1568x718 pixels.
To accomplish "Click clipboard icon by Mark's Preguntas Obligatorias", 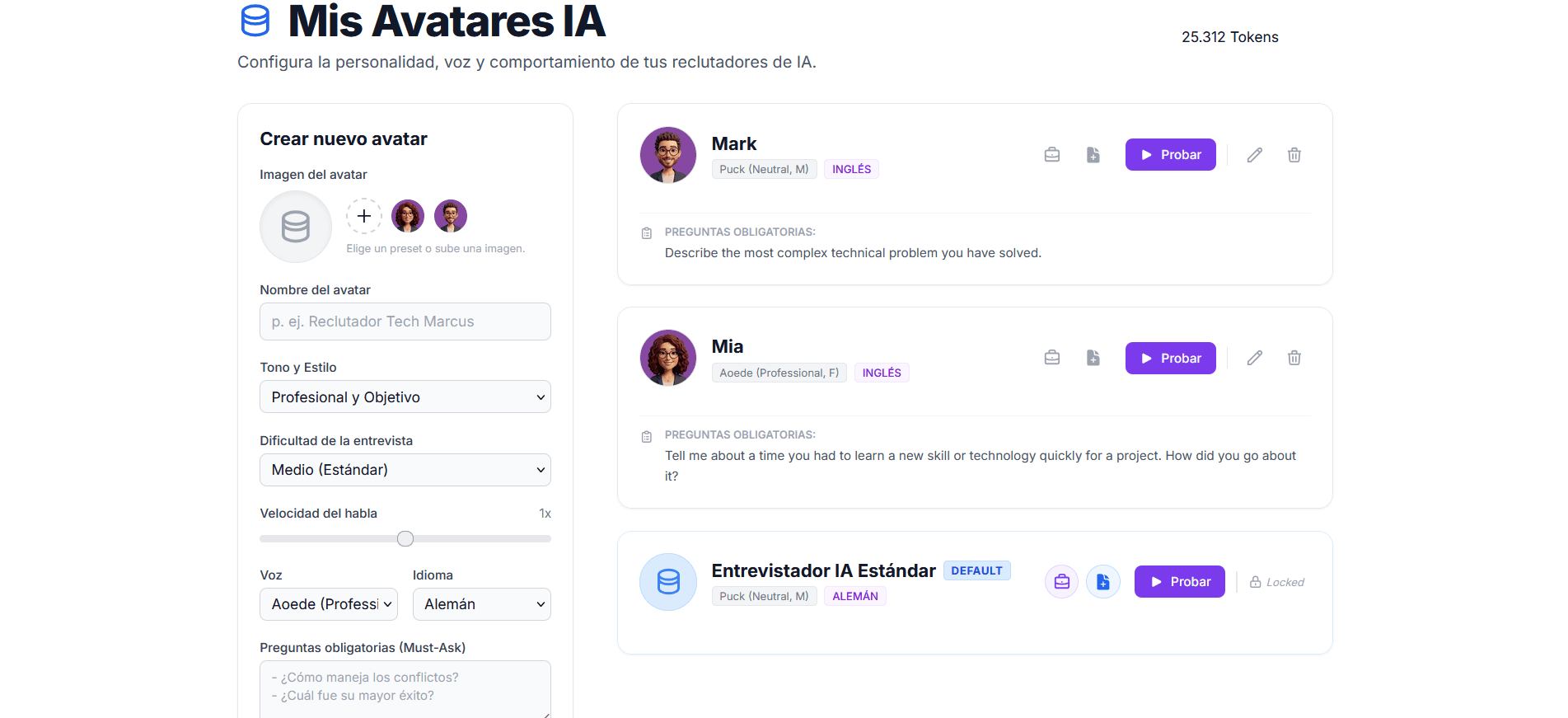I will click(x=647, y=233).
